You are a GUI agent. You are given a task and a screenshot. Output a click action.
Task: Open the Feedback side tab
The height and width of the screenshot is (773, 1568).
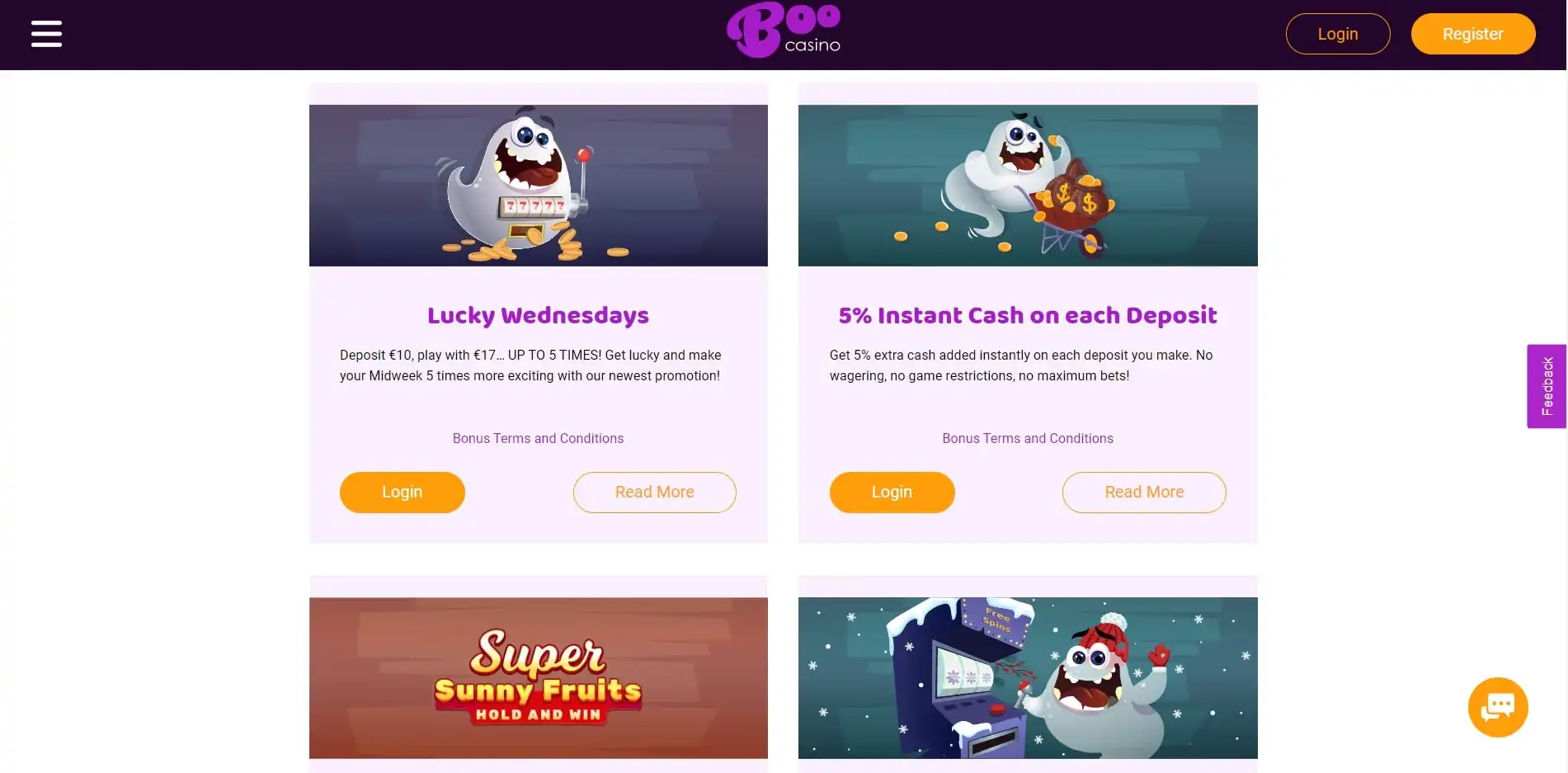tap(1547, 386)
